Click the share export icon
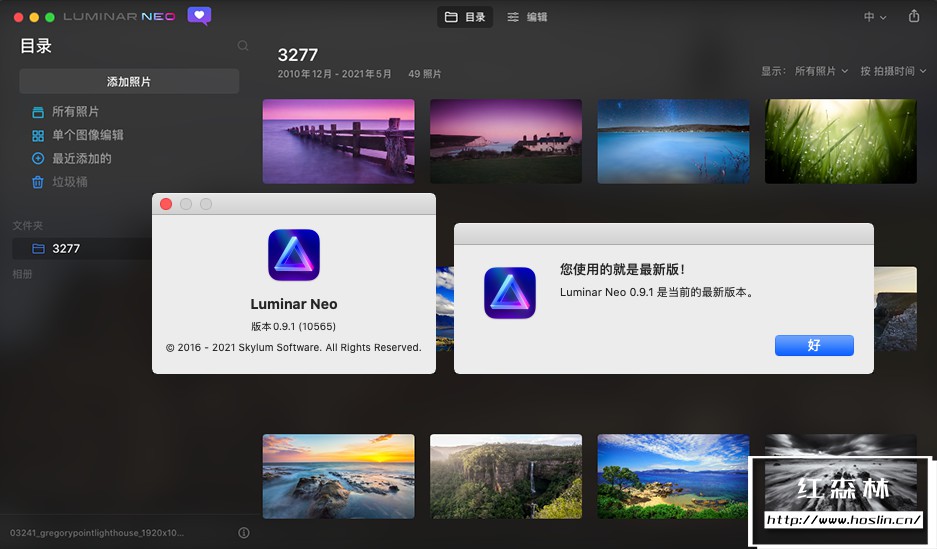The width and height of the screenshot is (937, 549). [914, 16]
